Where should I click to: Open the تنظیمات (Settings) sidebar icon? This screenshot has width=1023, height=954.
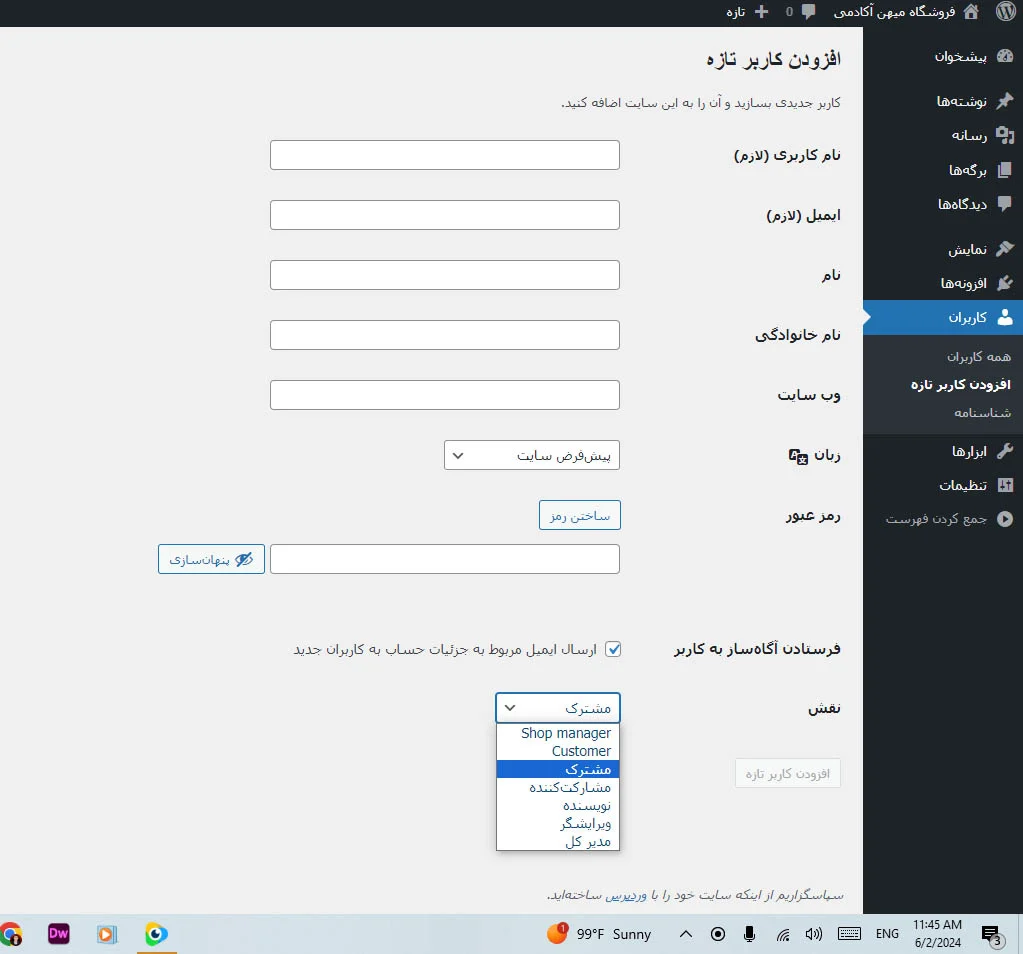click(1006, 485)
